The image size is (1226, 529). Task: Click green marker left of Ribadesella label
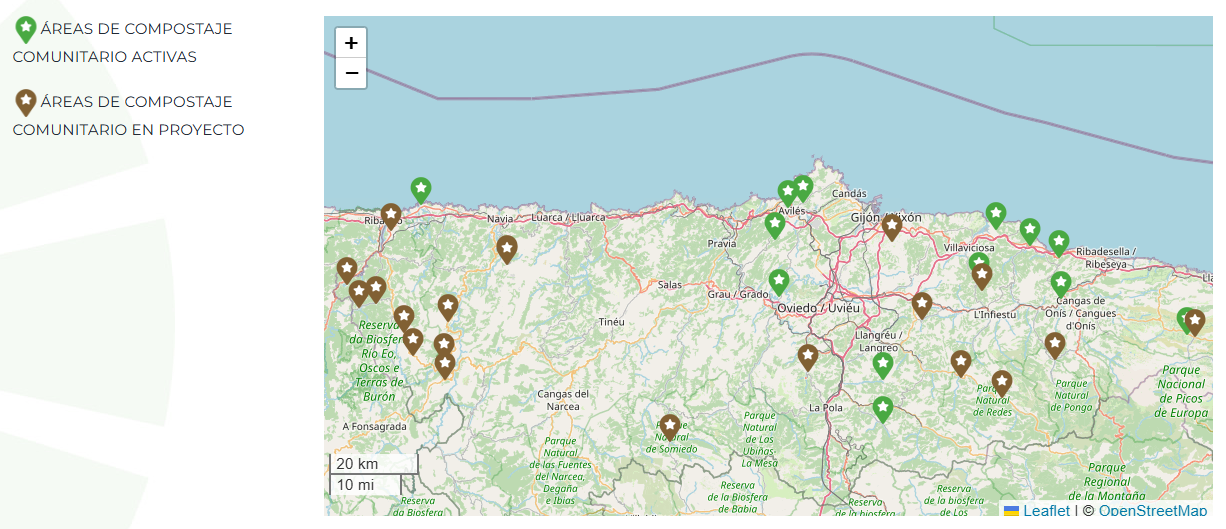pyautogui.click(x=1059, y=242)
